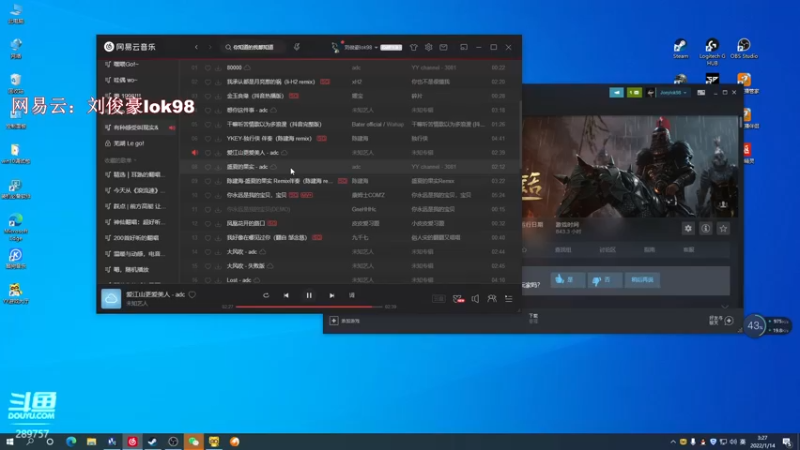Download track 10 using its download icon
800x450 pixels.
click(x=217, y=195)
